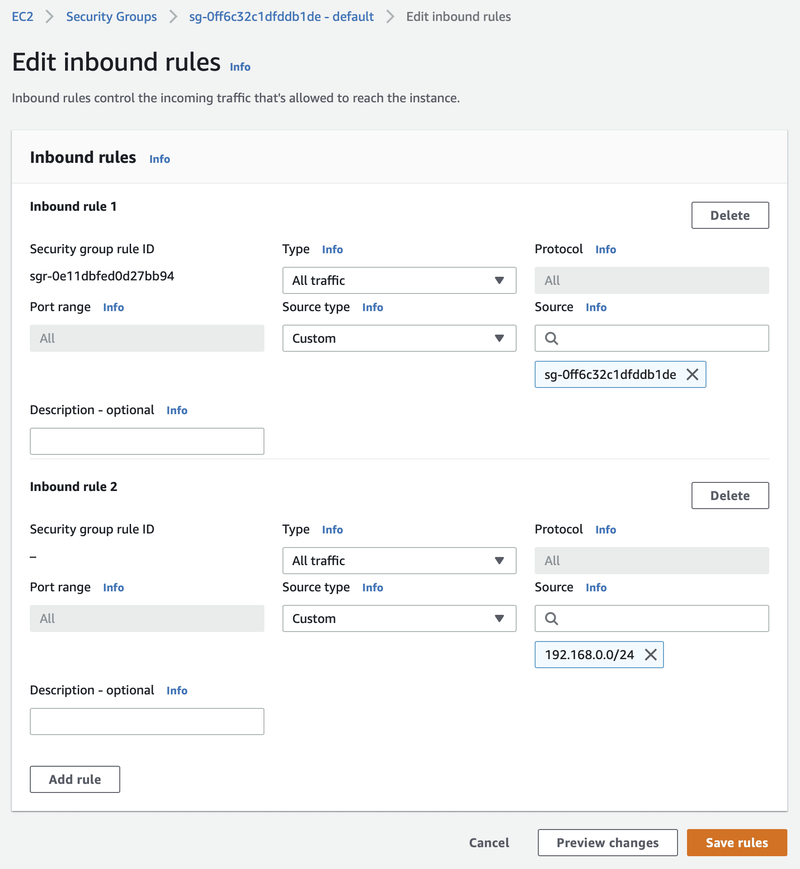Go to EC2 breadcrumb link
Screen dimensions: 800x869
tap(22, 17)
